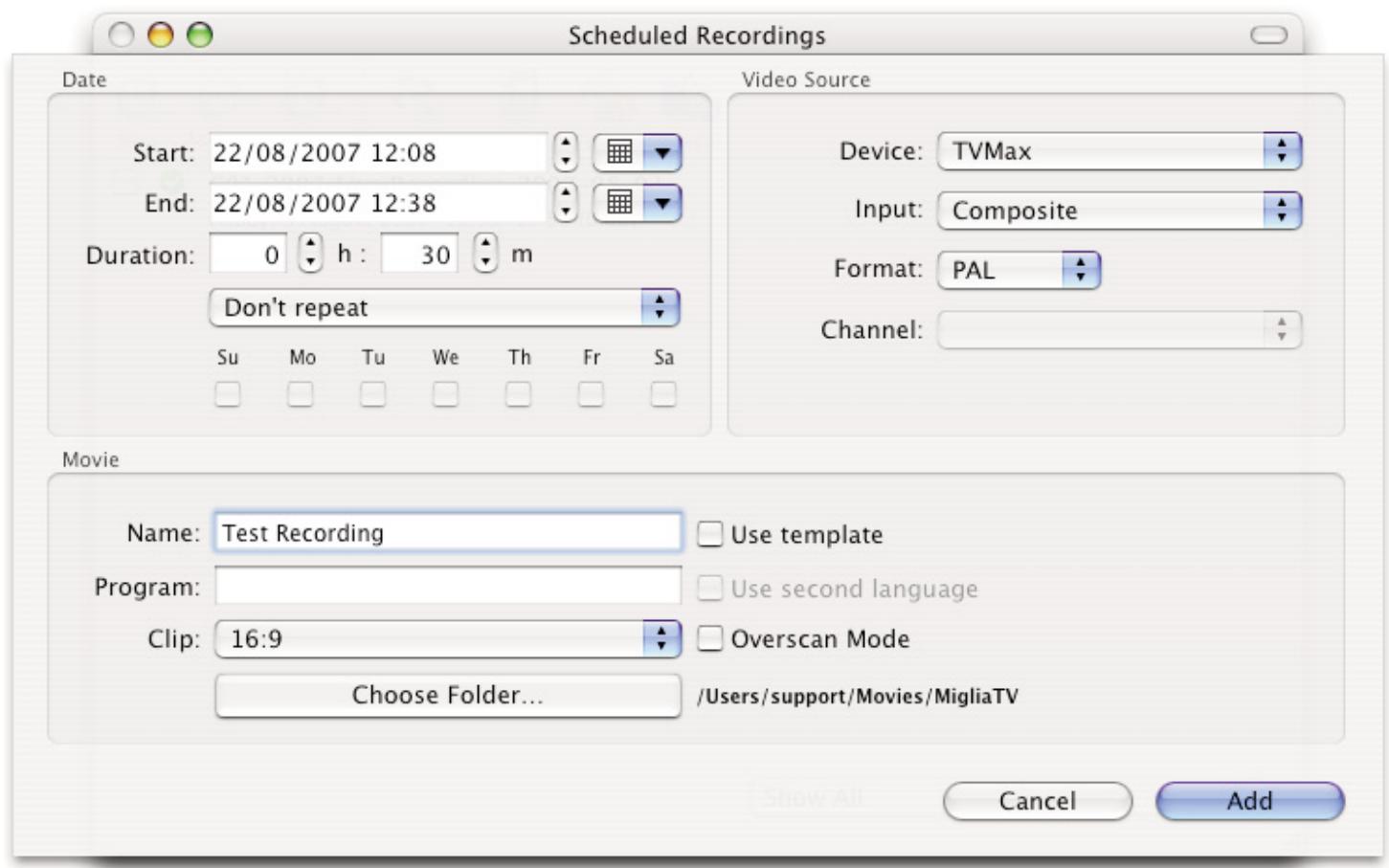Open the Clip dropdown showing 16:9
The image size is (1389, 868).
click(x=448, y=639)
